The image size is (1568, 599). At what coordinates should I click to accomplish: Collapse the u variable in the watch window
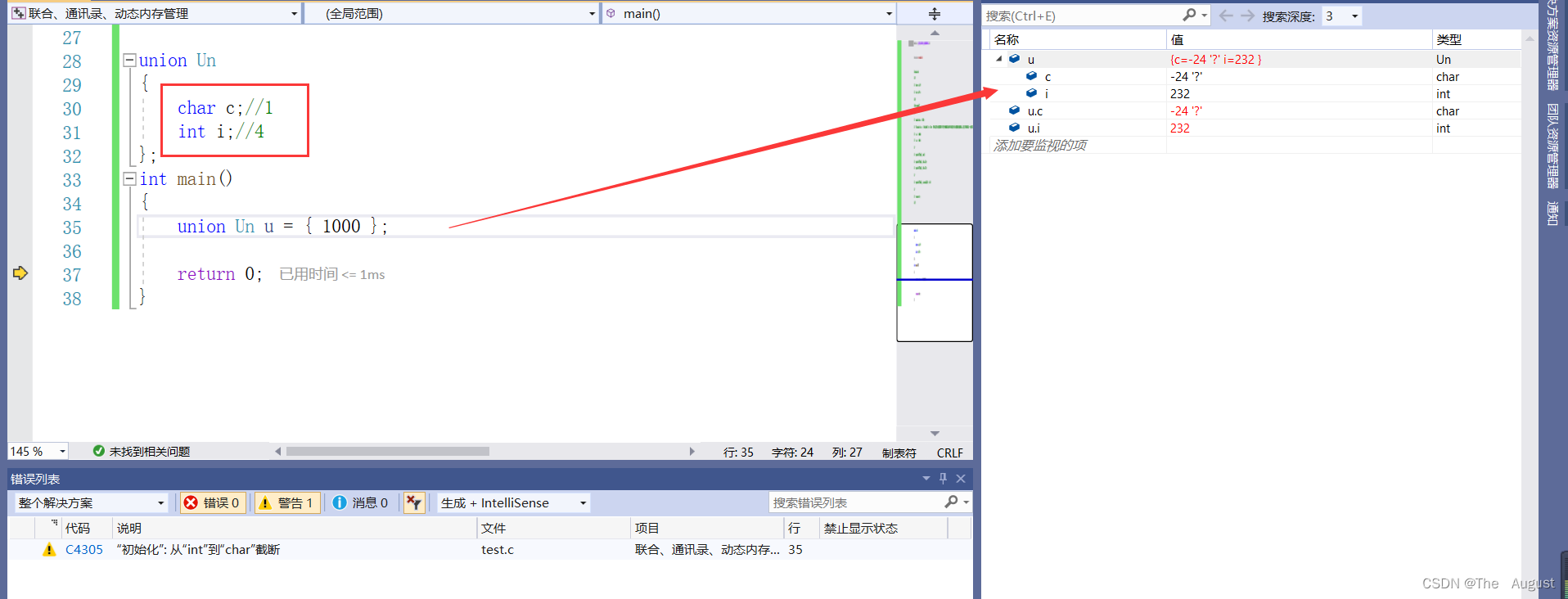coord(998,59)
